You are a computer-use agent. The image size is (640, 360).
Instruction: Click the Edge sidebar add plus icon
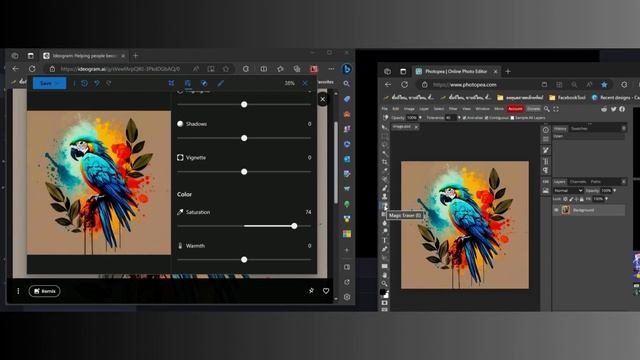(x=347, y=250)
